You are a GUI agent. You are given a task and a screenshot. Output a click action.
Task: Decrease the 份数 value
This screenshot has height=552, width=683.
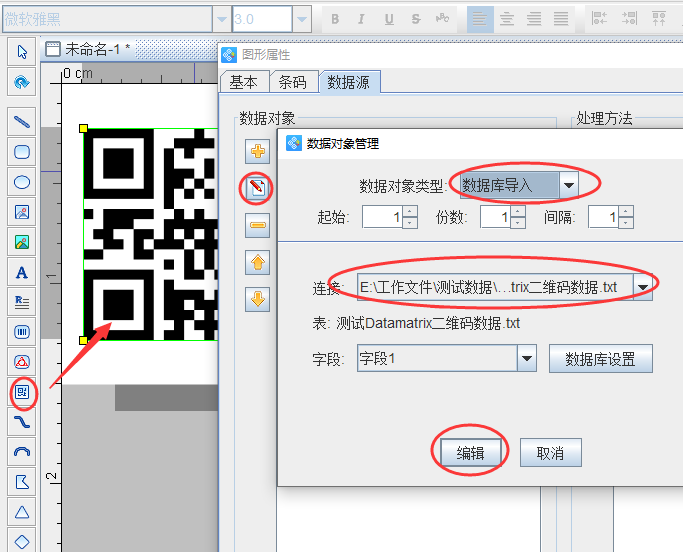click(517, 223)
